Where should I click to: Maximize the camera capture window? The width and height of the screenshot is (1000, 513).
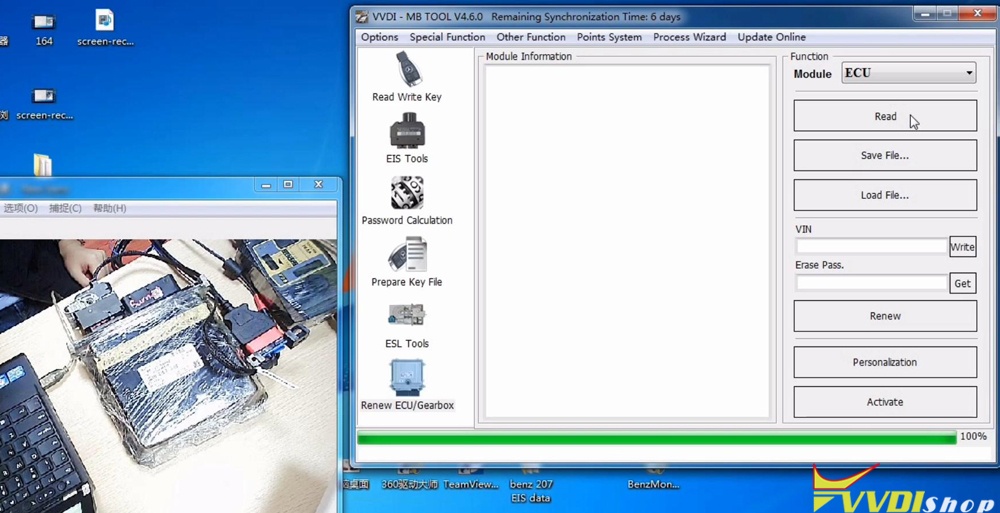click(288, 184)
